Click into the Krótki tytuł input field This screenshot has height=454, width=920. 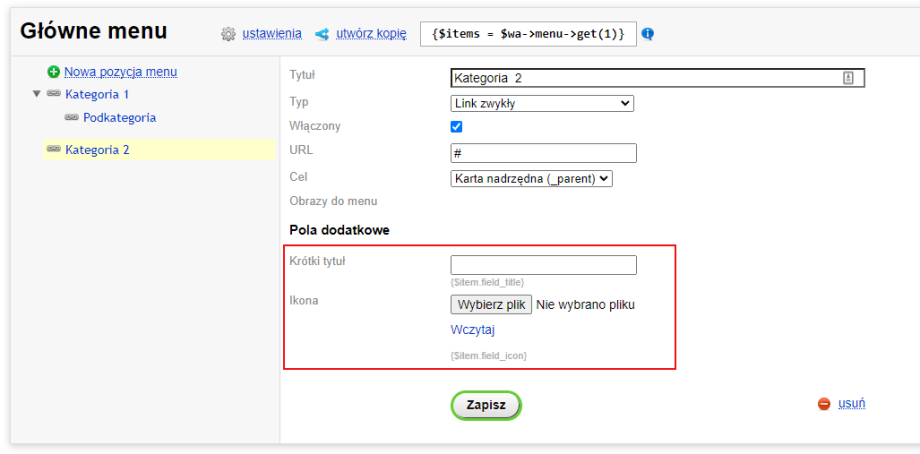click(x=543, y=265)
